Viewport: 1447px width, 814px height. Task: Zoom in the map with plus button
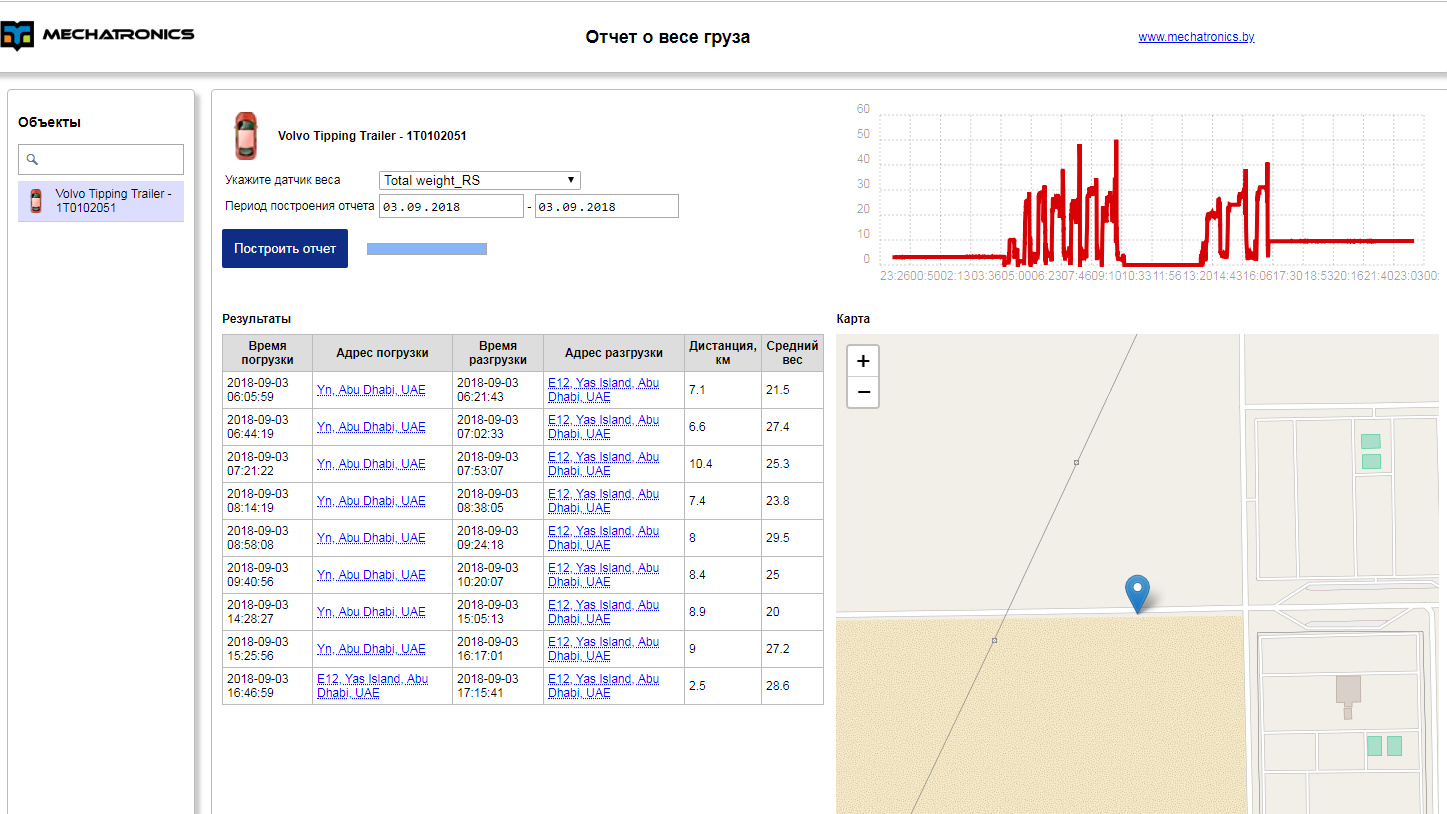click(863, 361)
